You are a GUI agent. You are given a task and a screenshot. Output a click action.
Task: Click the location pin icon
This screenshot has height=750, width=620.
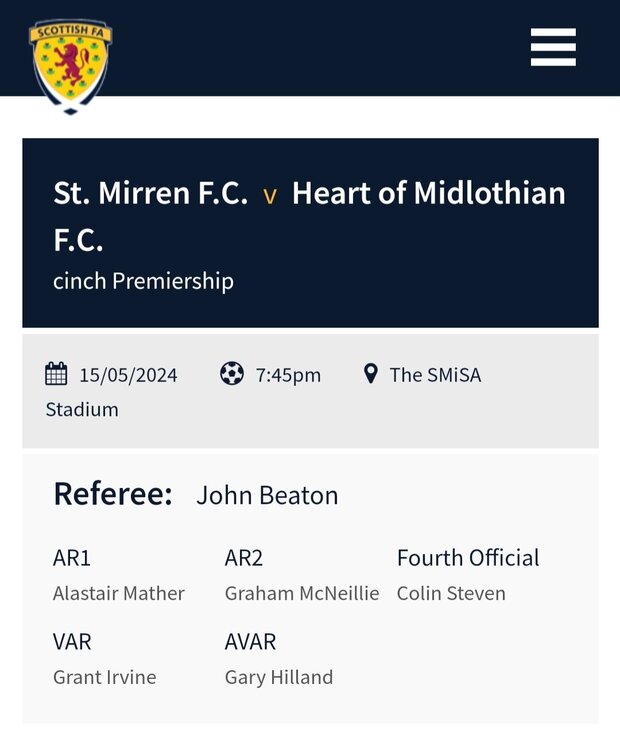[x=371, y=374]
